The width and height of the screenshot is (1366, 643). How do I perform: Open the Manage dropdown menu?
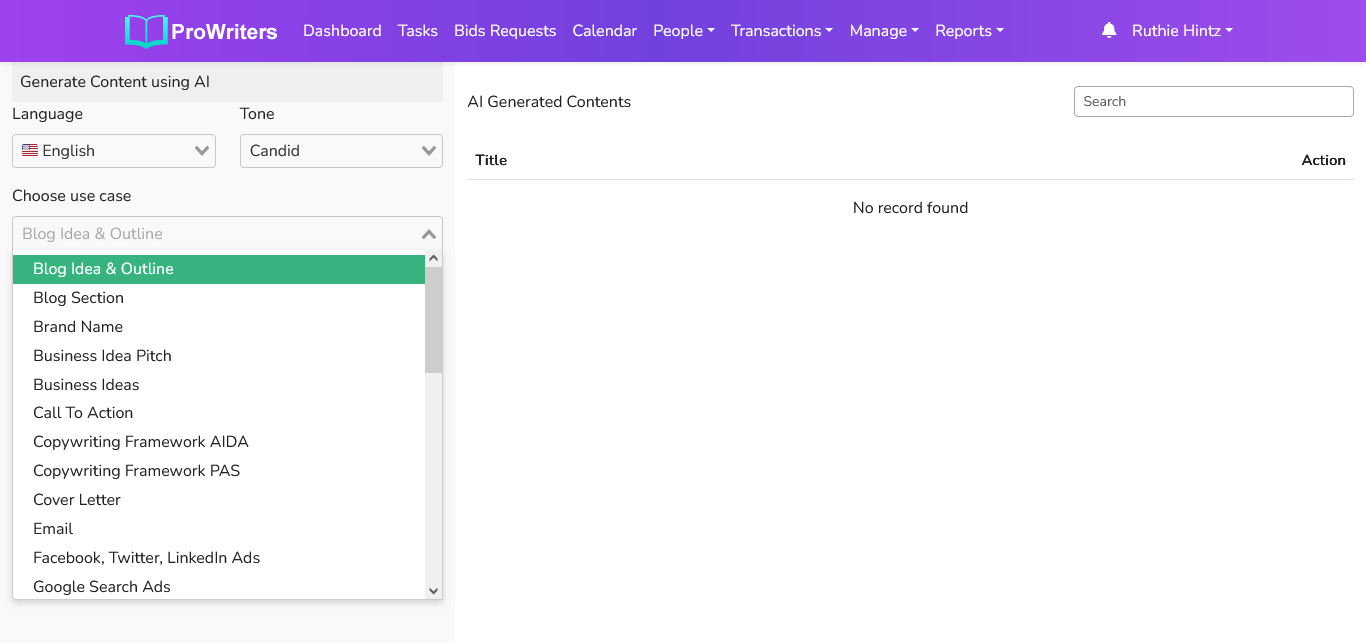click(x=883, y=31)
